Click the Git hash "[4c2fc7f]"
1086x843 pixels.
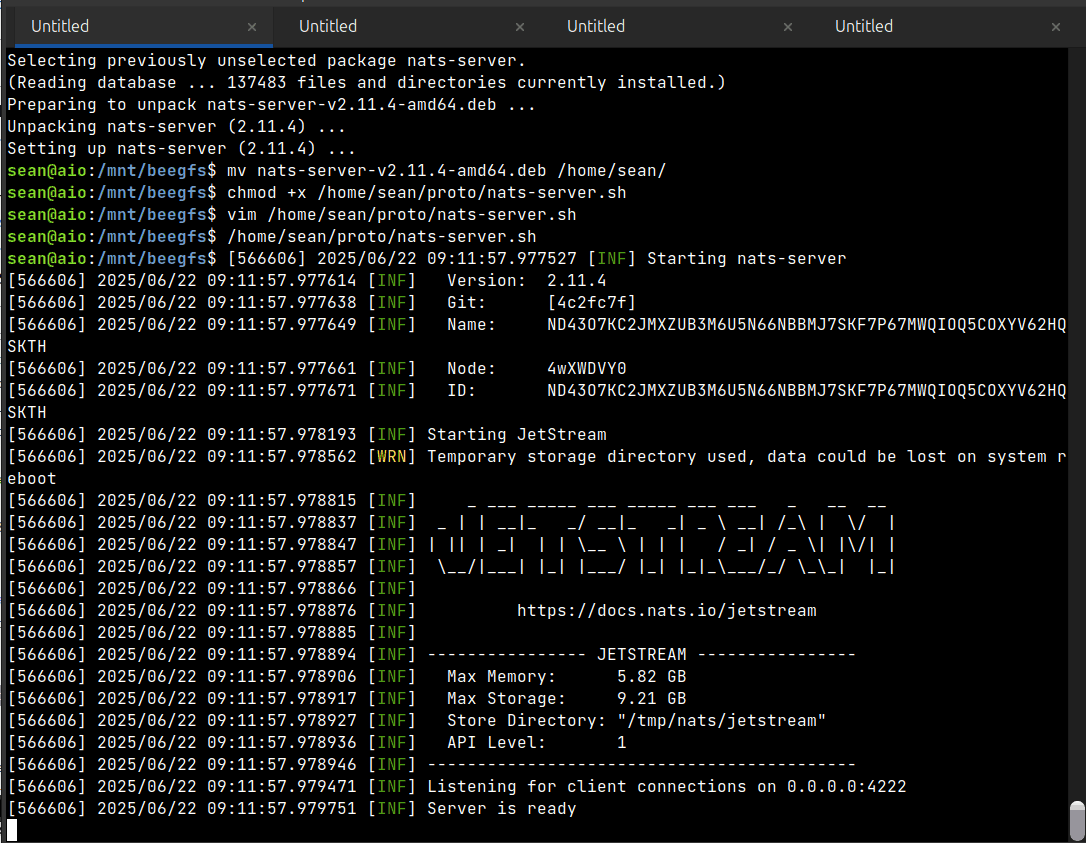(x=591, y=303)
